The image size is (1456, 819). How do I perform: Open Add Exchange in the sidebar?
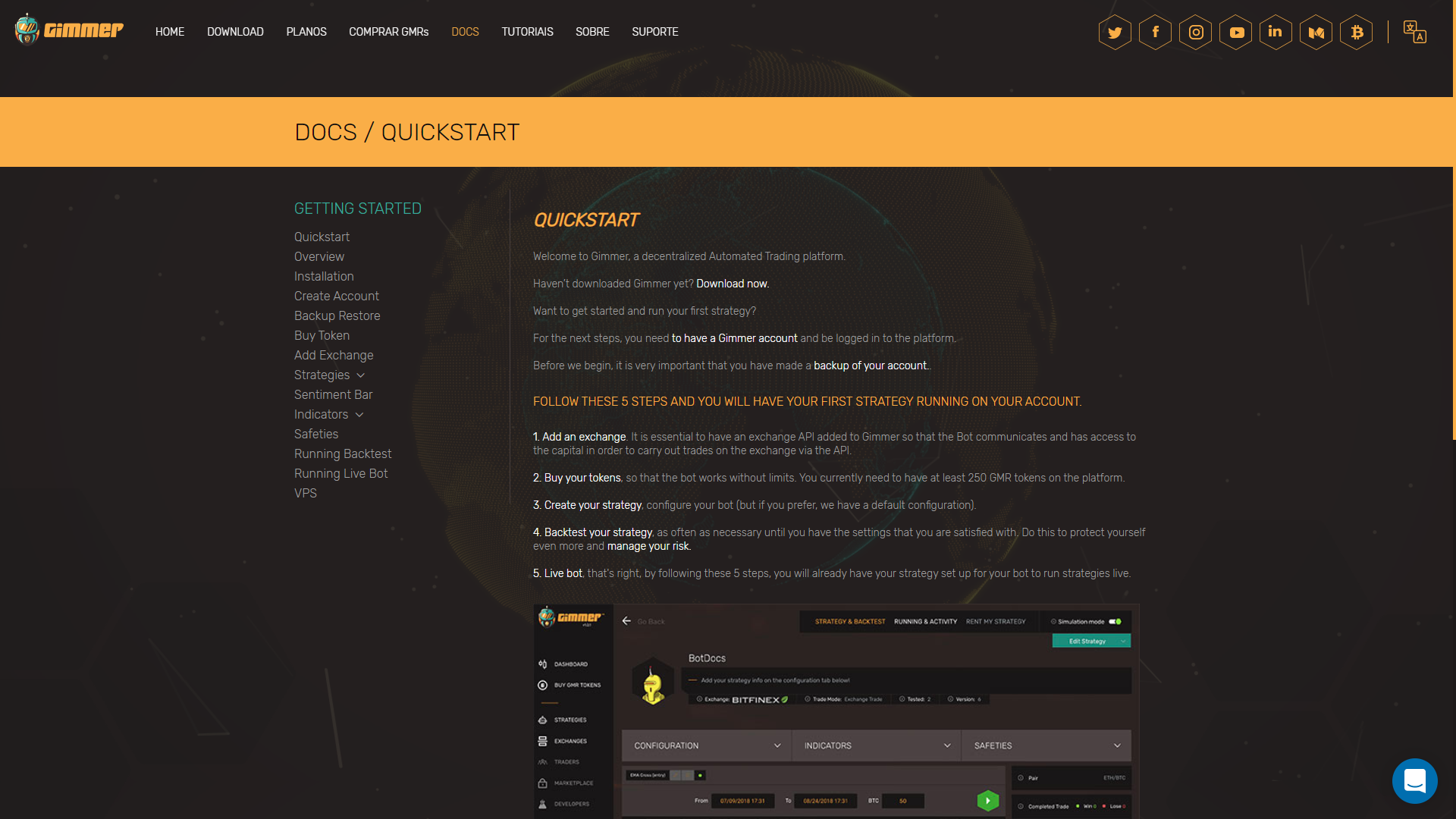point(334,356)
